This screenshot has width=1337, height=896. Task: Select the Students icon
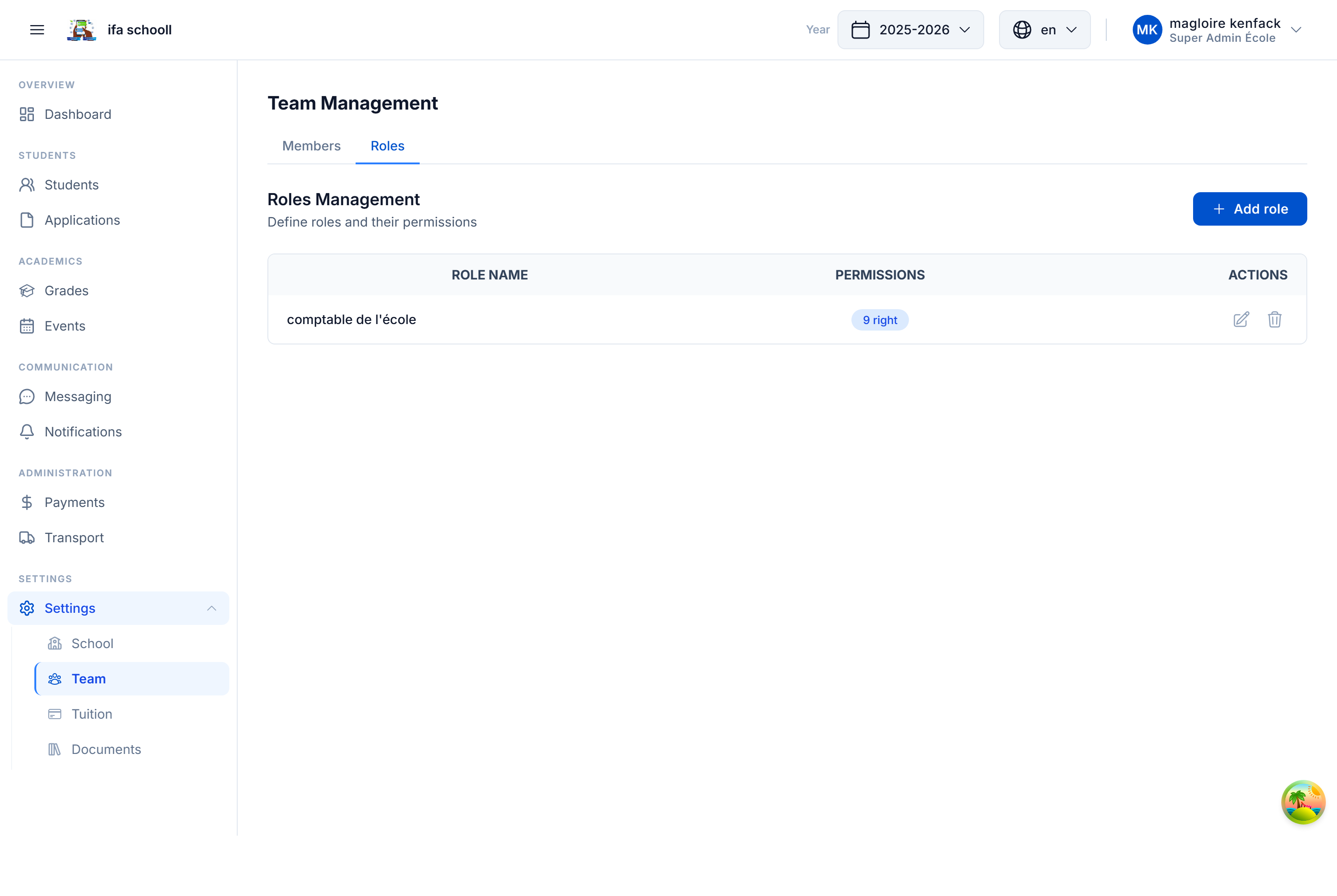tap(27, 185)
